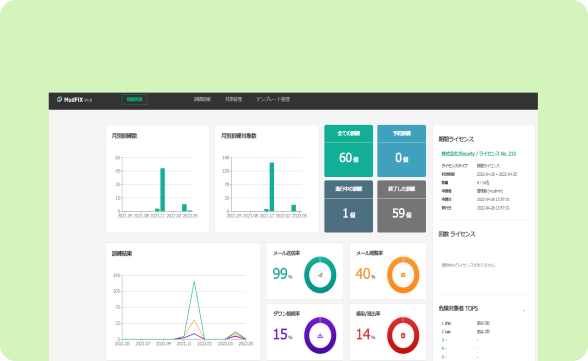588x361 pixels.
Task: Click the tallest bar in second bar chart
Action: click(x=272, y=187)
